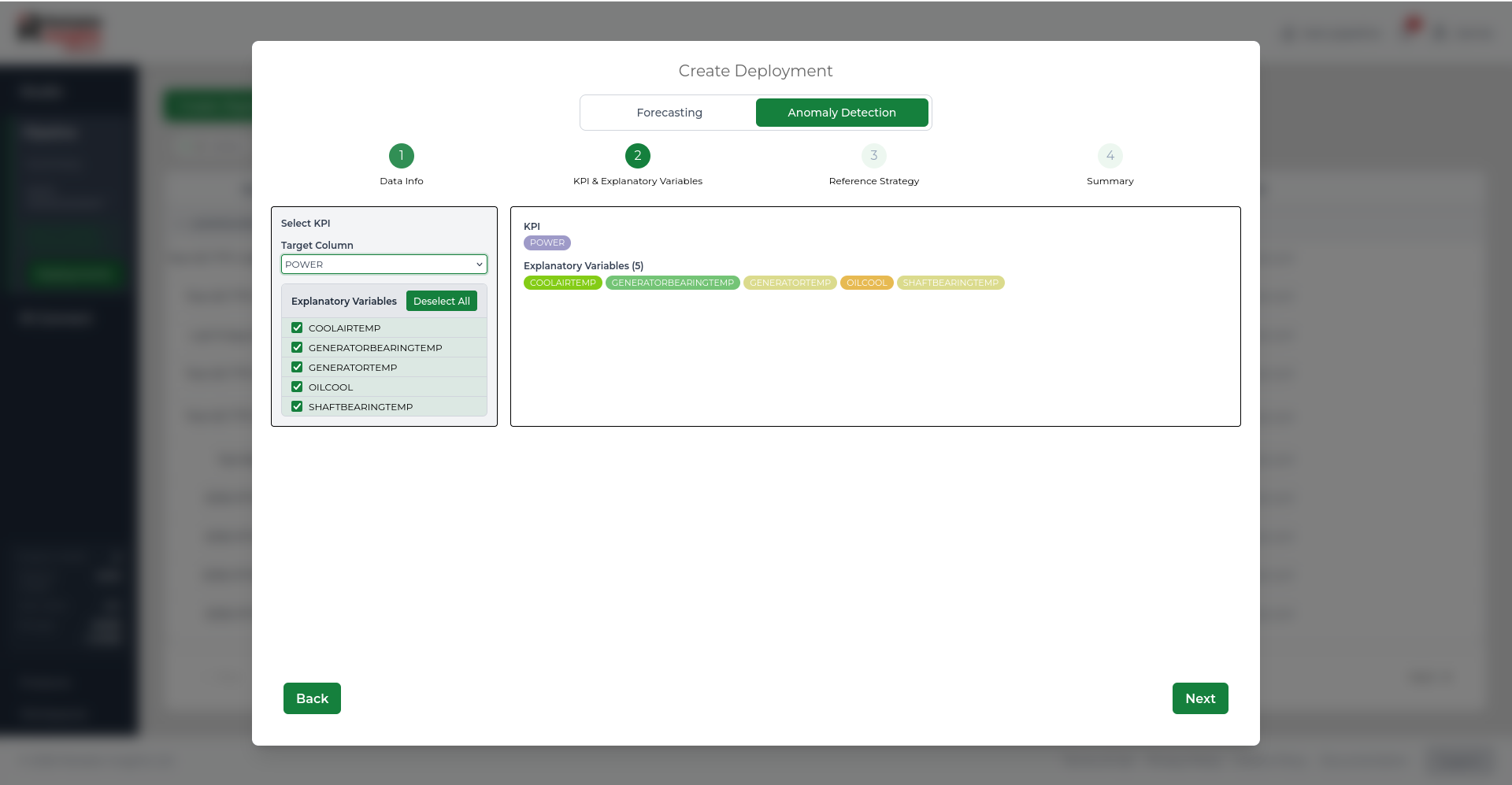Screen dimensions: 1512x785
Task: Click the Select KPI heading
Action: click(x=306, y=224)
